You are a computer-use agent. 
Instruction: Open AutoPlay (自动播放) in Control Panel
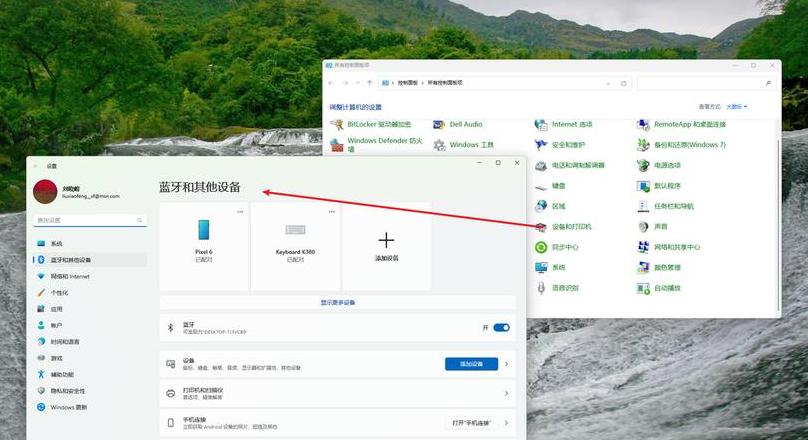[x=659, y=288]
